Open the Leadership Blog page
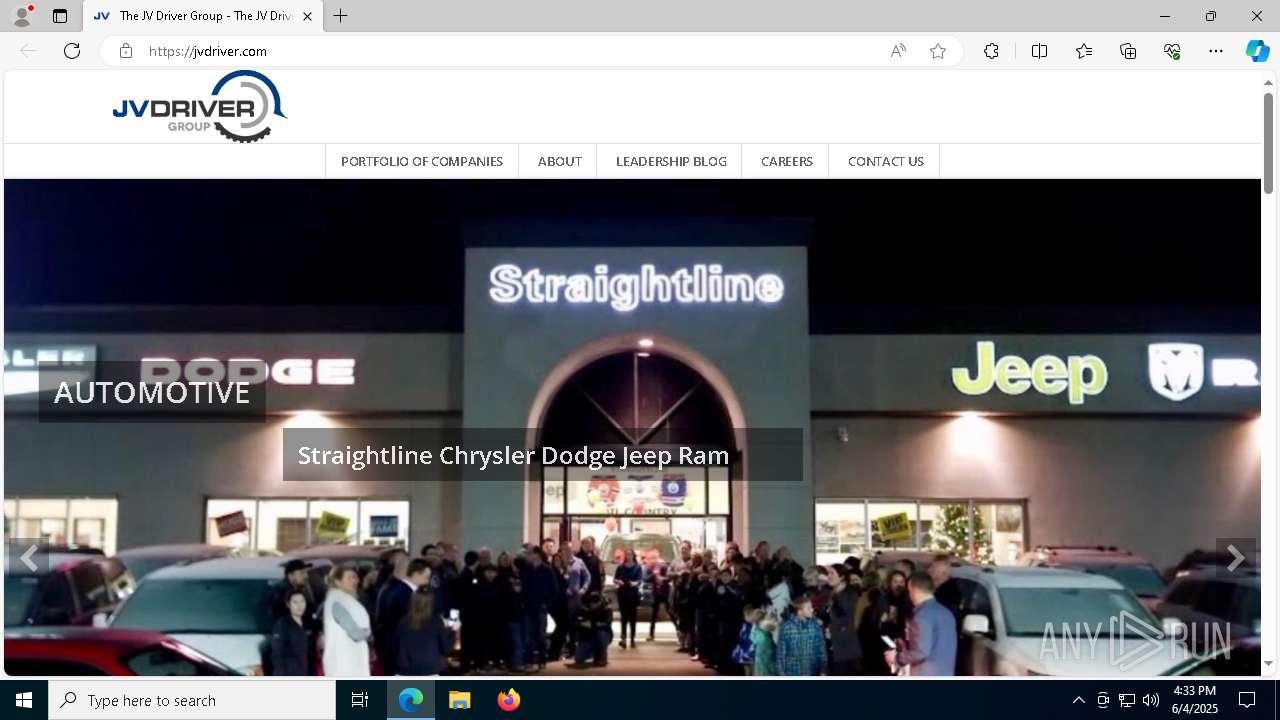1280x720 pixels. point(671,161)
